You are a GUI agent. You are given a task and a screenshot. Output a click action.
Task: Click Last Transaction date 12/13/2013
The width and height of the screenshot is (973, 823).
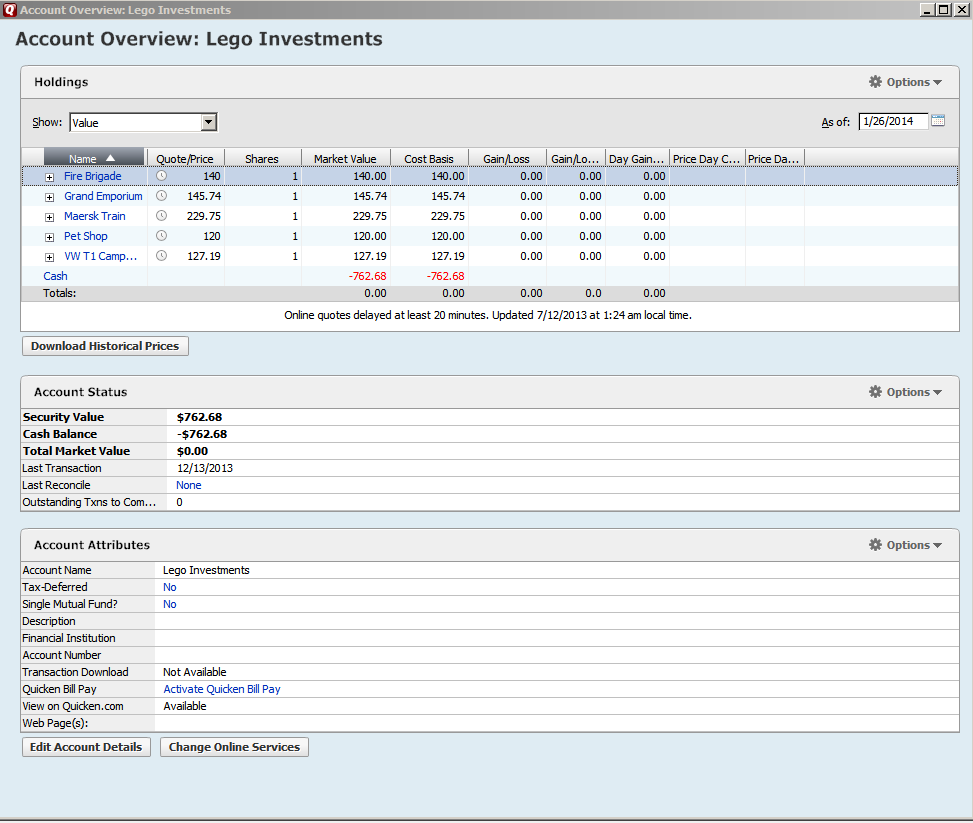click(205, 468)
